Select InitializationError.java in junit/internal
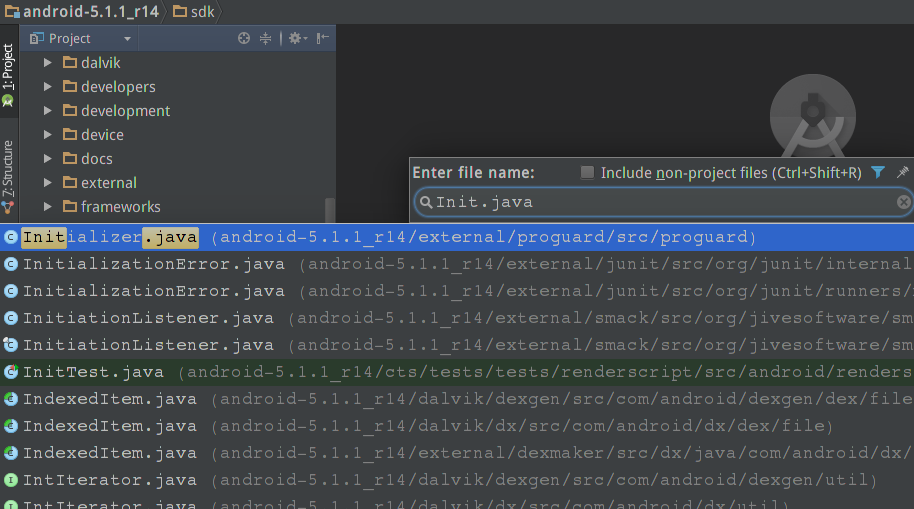 (x=457, y=264)
